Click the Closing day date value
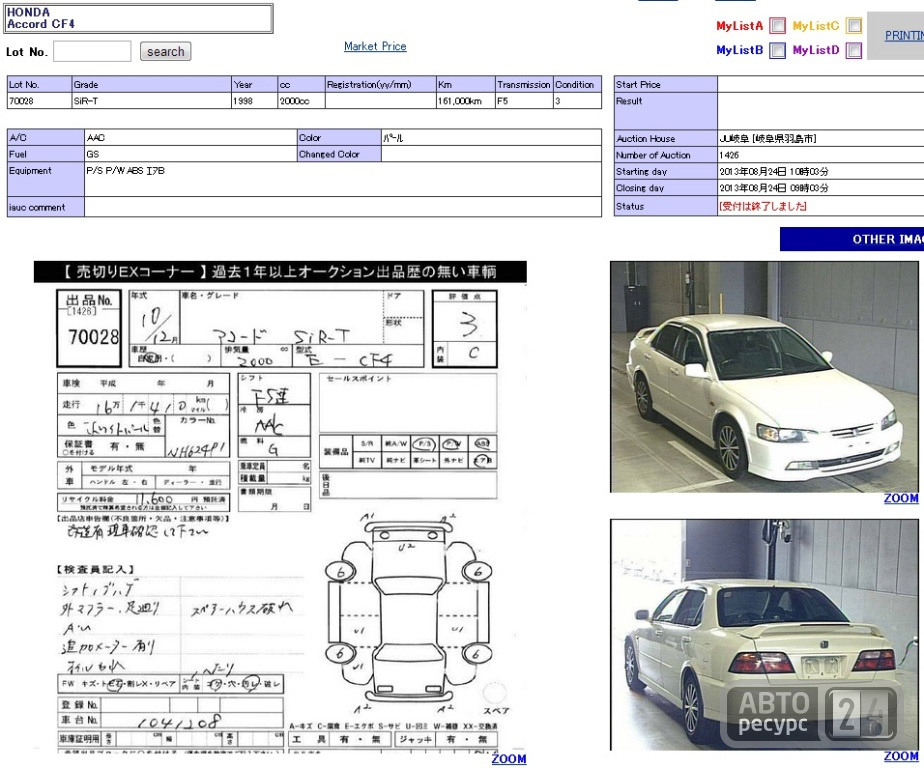 coord(774,188)
